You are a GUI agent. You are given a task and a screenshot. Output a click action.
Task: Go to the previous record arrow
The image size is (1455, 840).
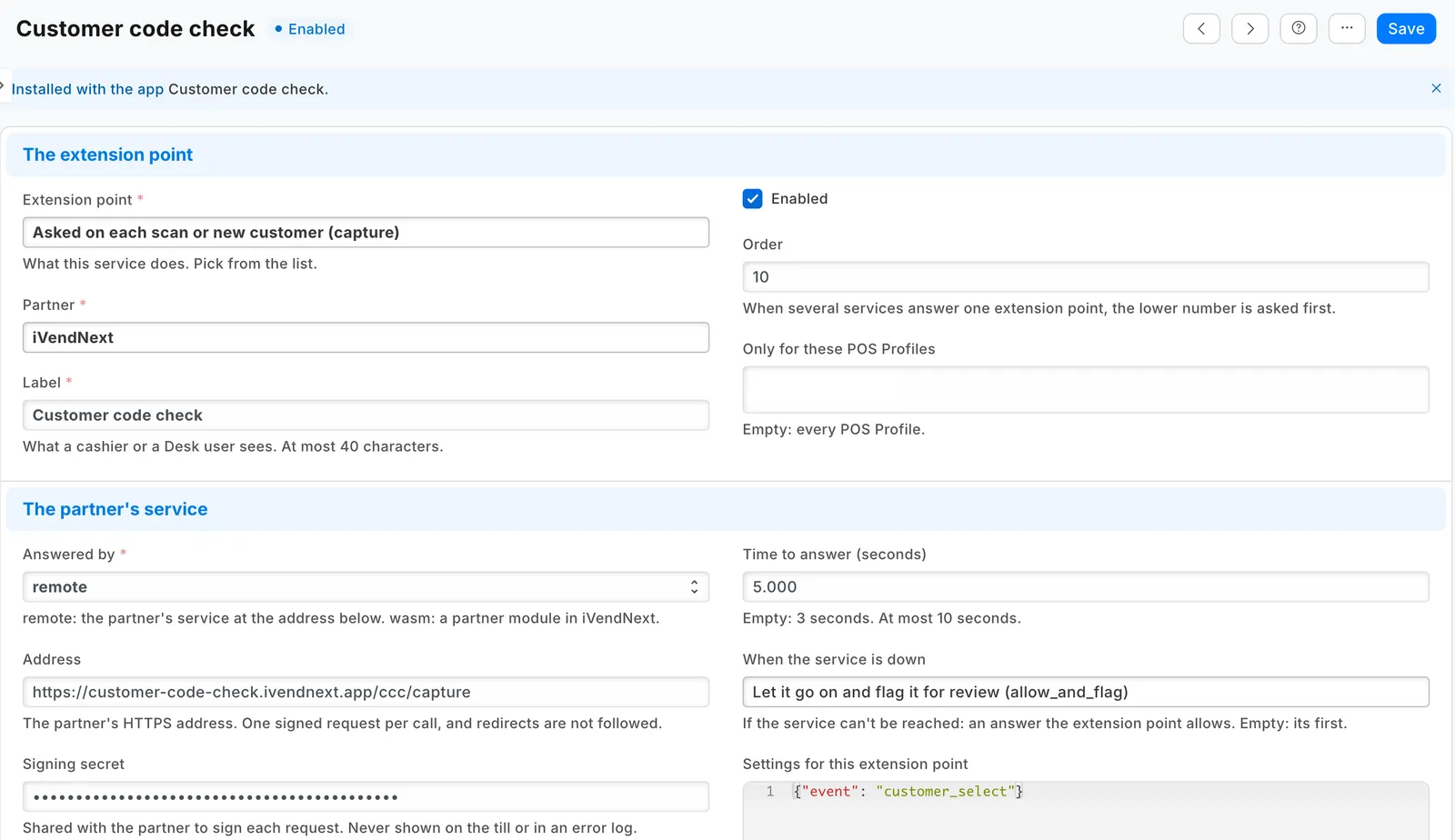[x=1201, y=28]
